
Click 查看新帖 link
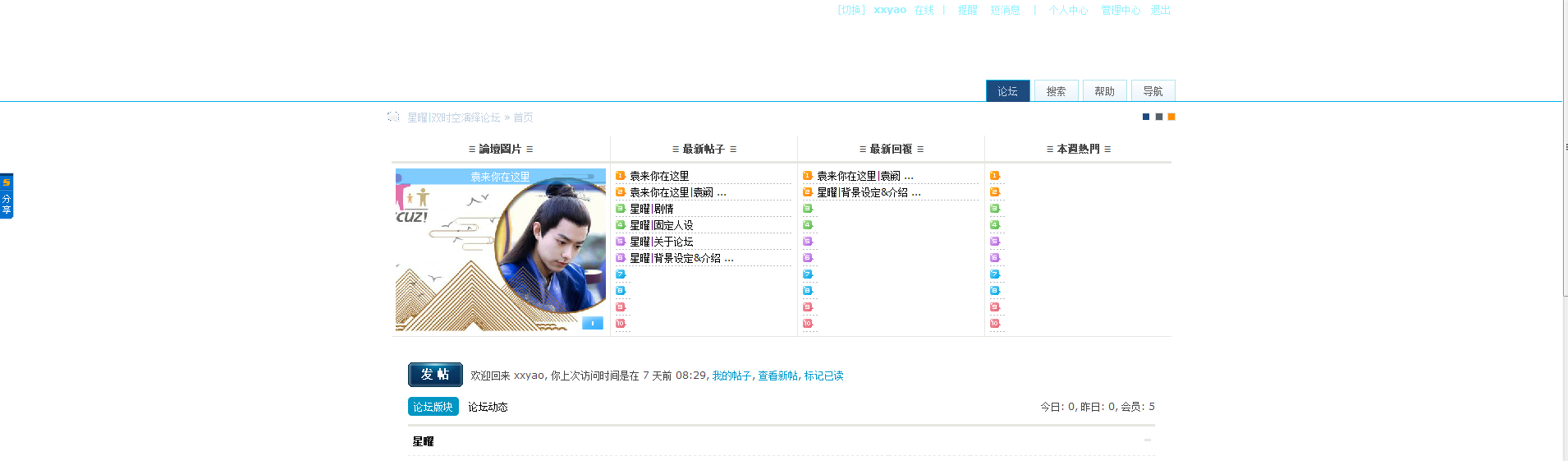777,376
